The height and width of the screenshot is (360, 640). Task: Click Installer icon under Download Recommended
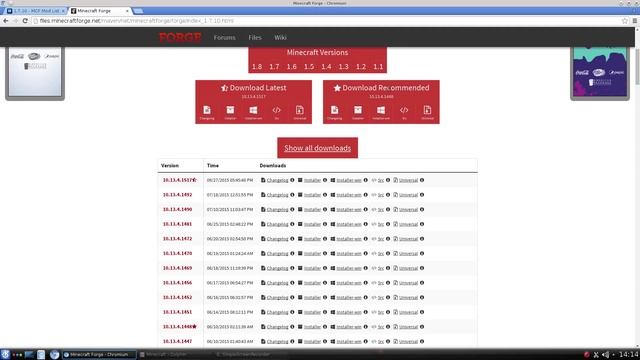pyautogui.click(x=358, y=111)
